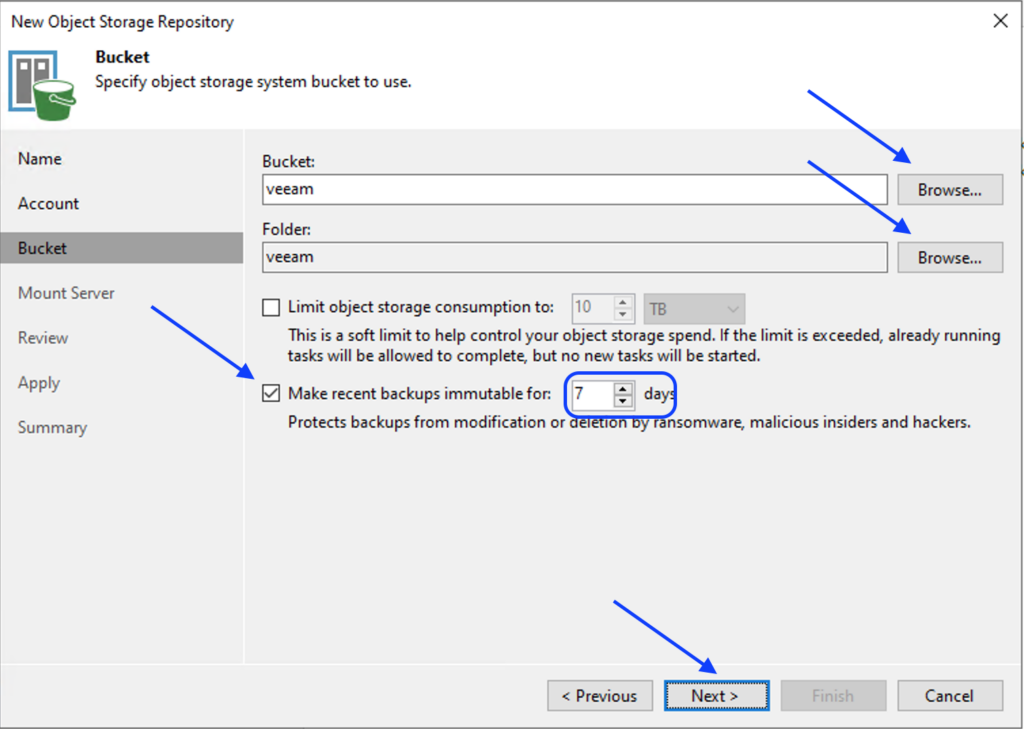The height and width of the screenshot is (729, 1024).
Task: Browse for a folder
Action: coord(949,257)
